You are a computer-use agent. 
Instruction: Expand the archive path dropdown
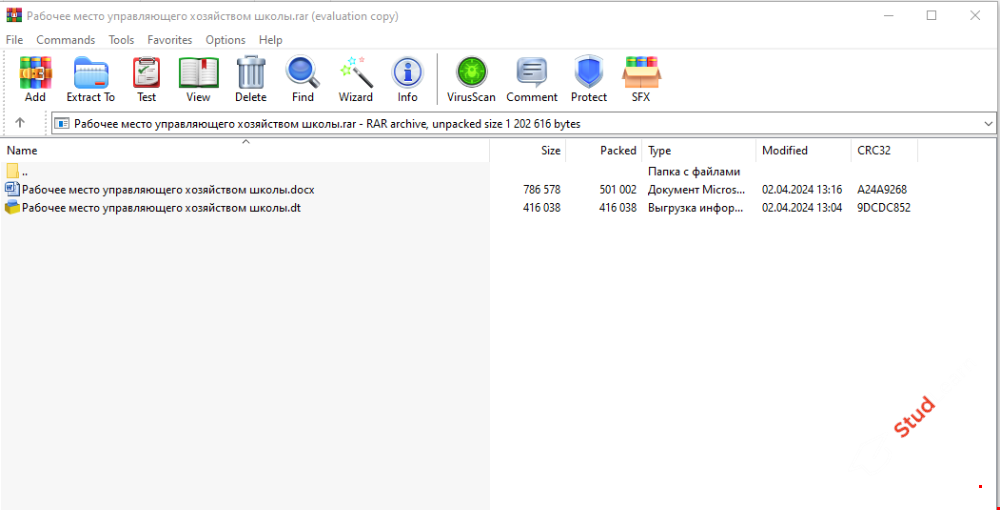click(988, 124)
